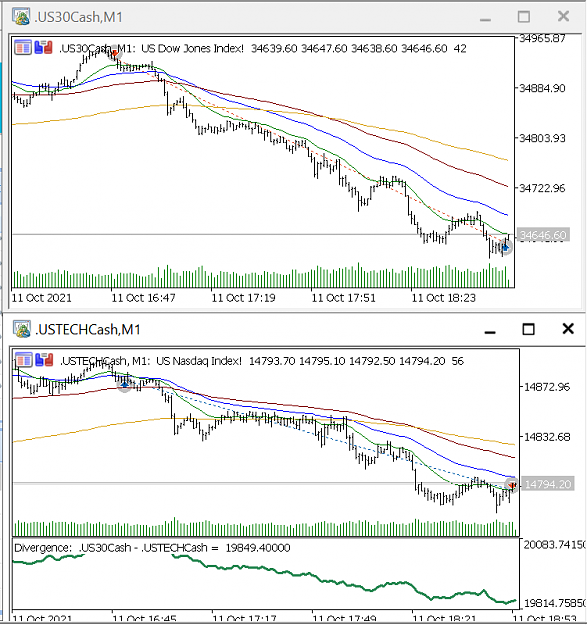Click the US Nasdaq Index chart caption
This screenshot has height=625, width=587.
point(199,361)
